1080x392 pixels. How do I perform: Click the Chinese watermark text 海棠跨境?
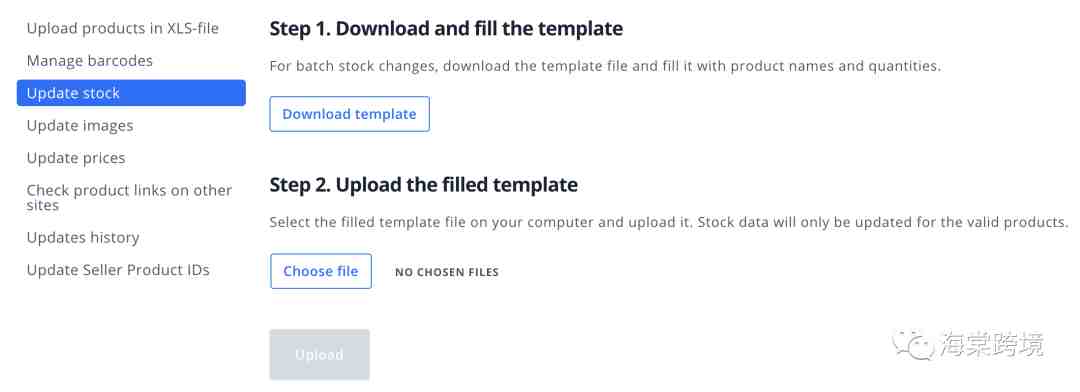click(991, 344)
